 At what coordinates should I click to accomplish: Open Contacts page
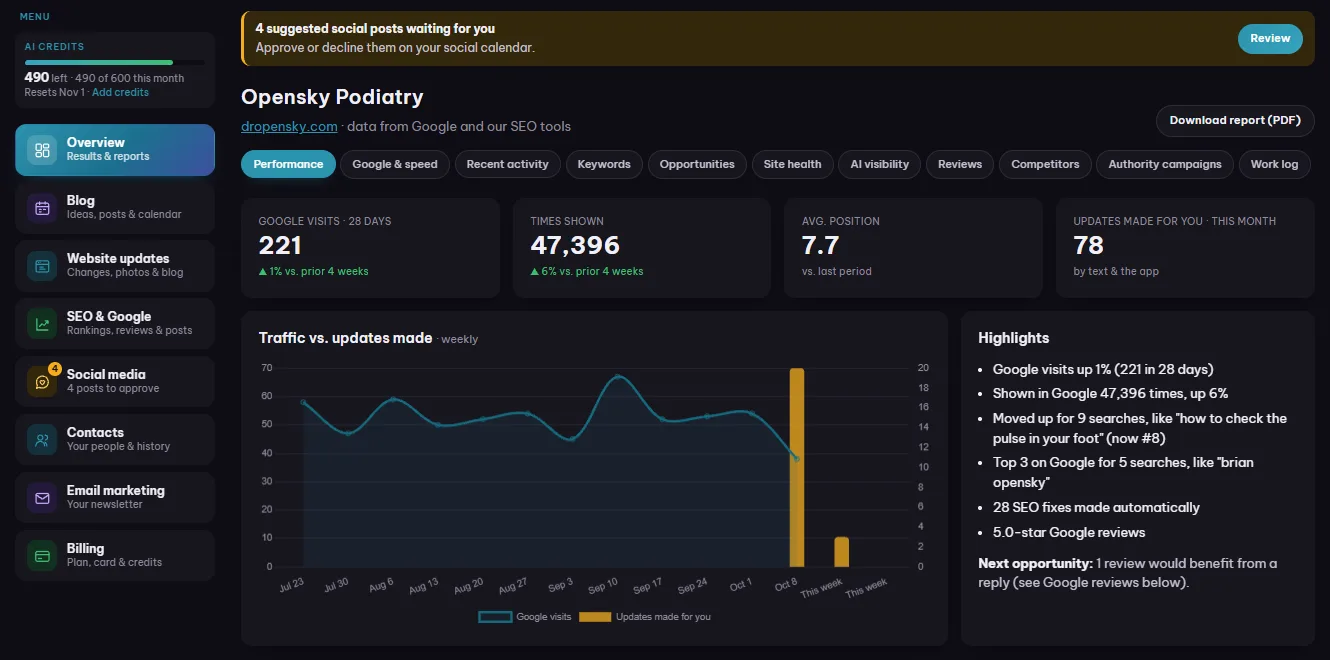coord(115,440)
